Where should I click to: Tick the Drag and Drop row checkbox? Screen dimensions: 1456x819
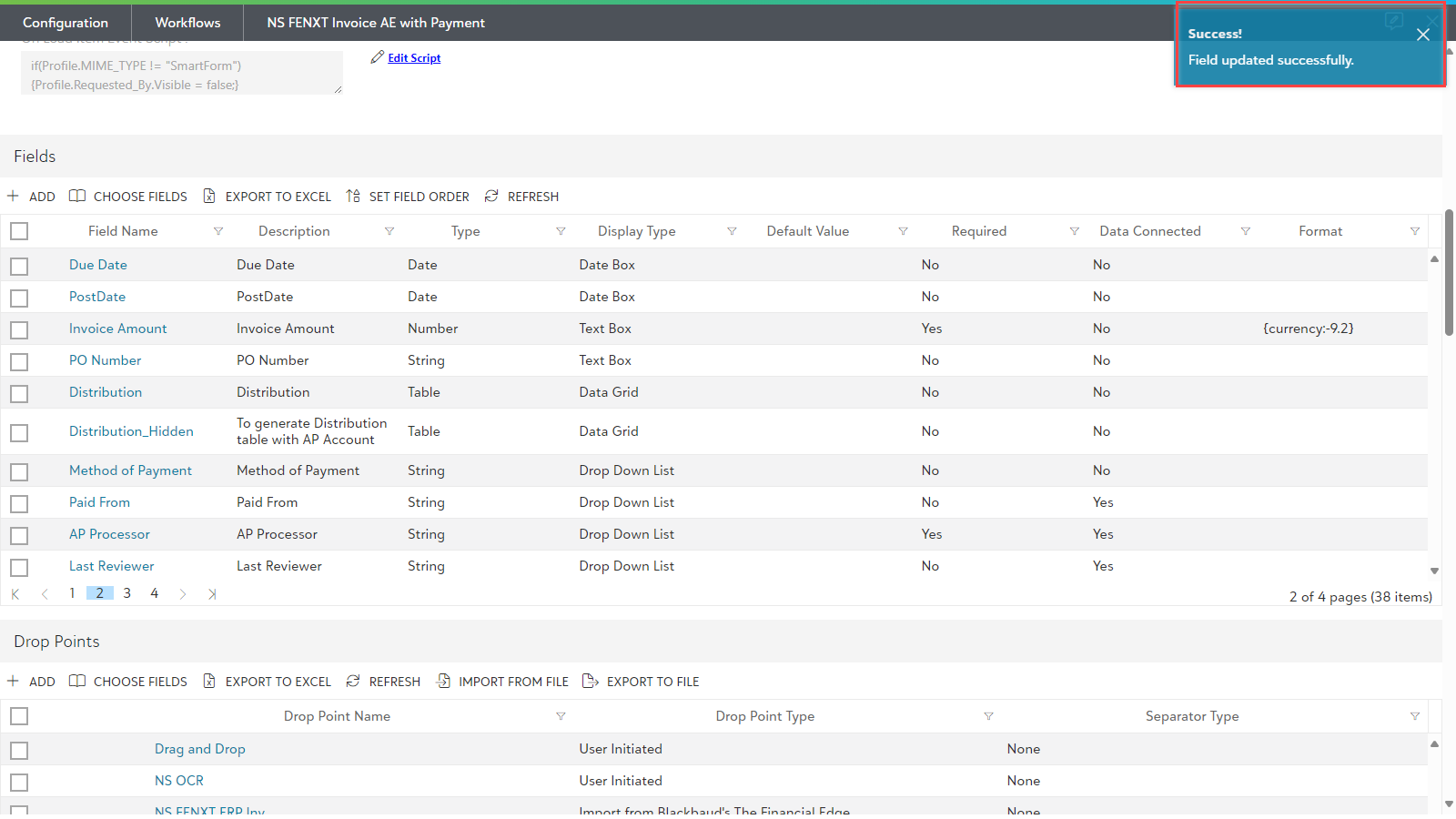click(x=19, y=750)
